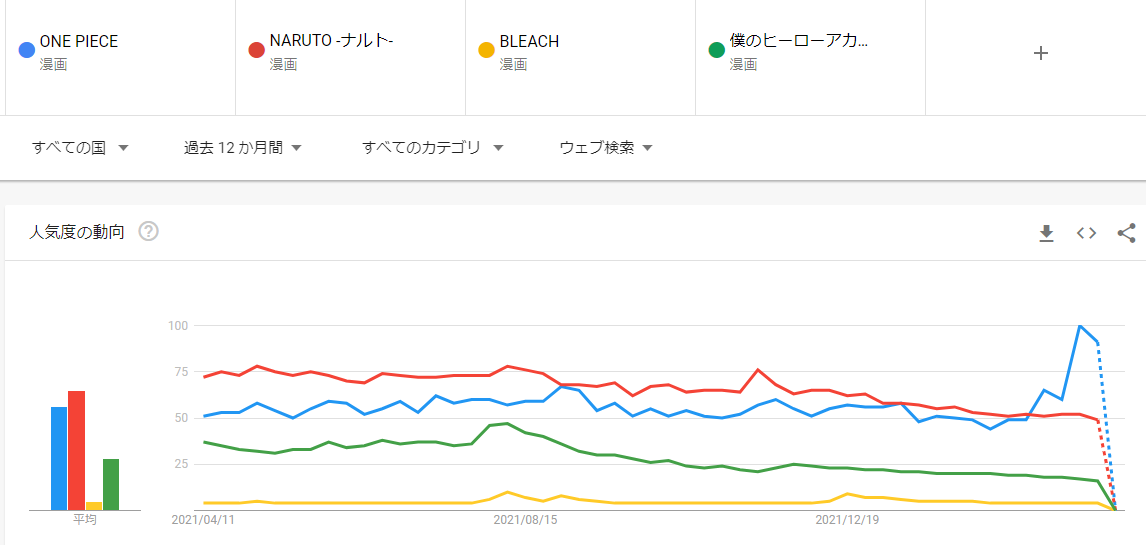The height and width of the screenshot is (545, 1146).
Task: Click the red dot for NARUTO
Action: (x=257, y=50)
